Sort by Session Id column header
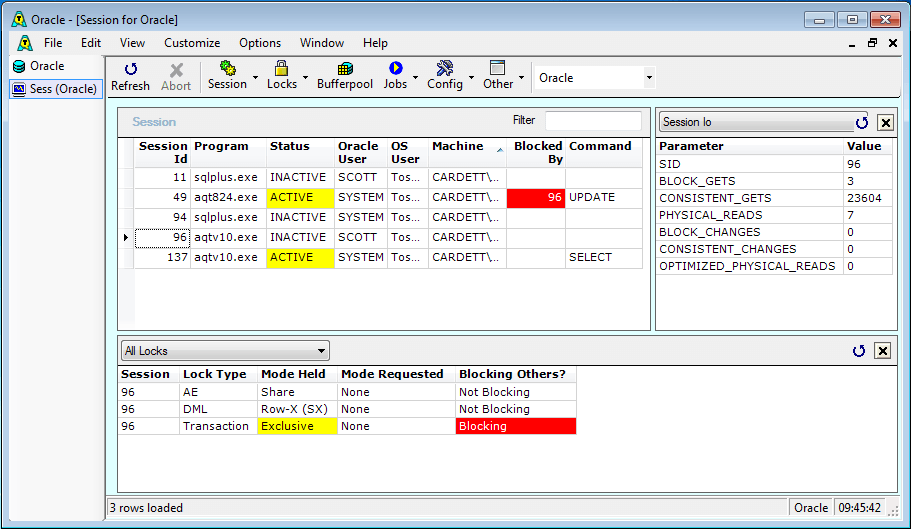The width and height of the screenshot is (911, 529). coord(163,153)
